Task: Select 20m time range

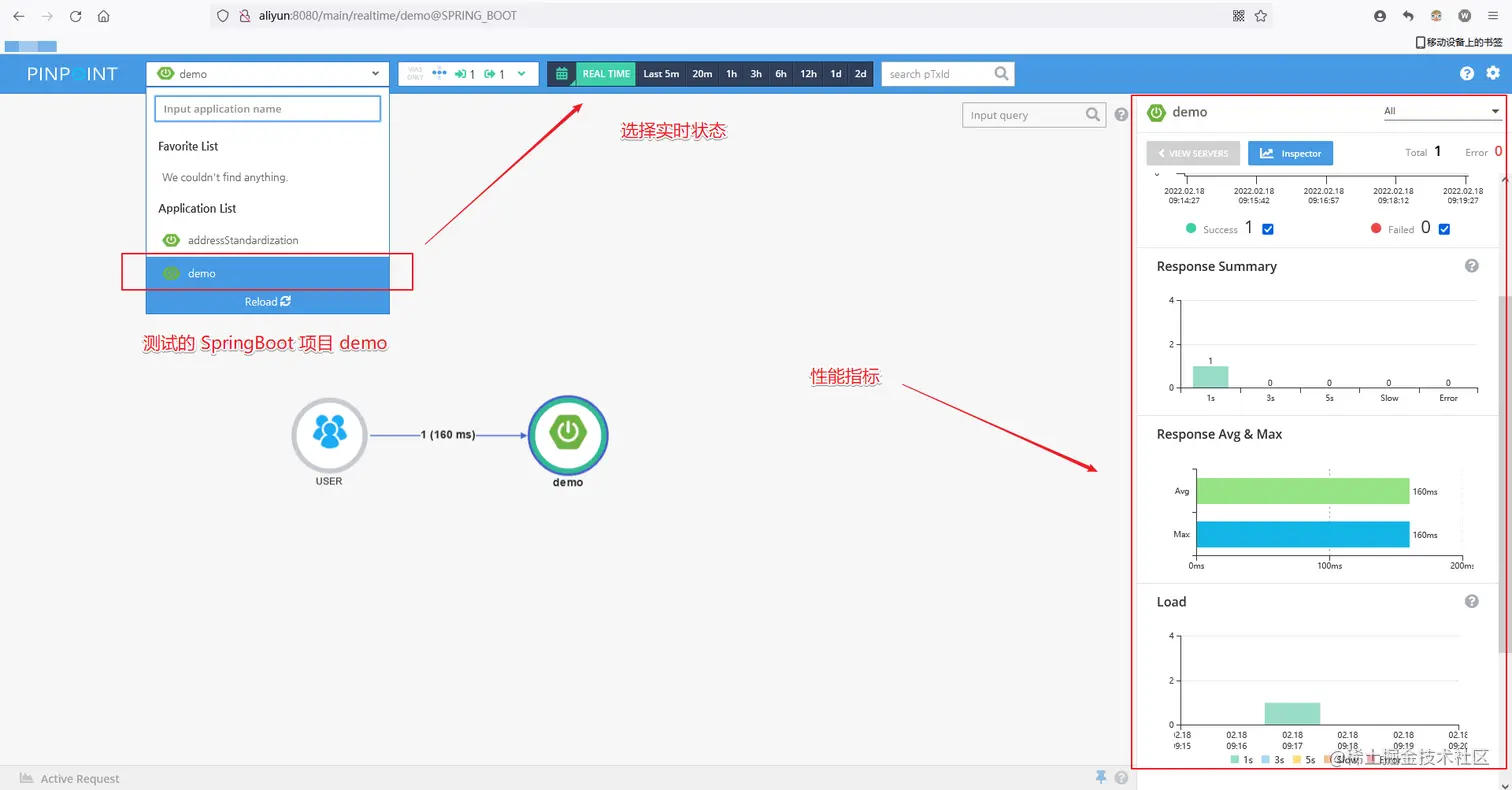Action: tap(702, 74)
